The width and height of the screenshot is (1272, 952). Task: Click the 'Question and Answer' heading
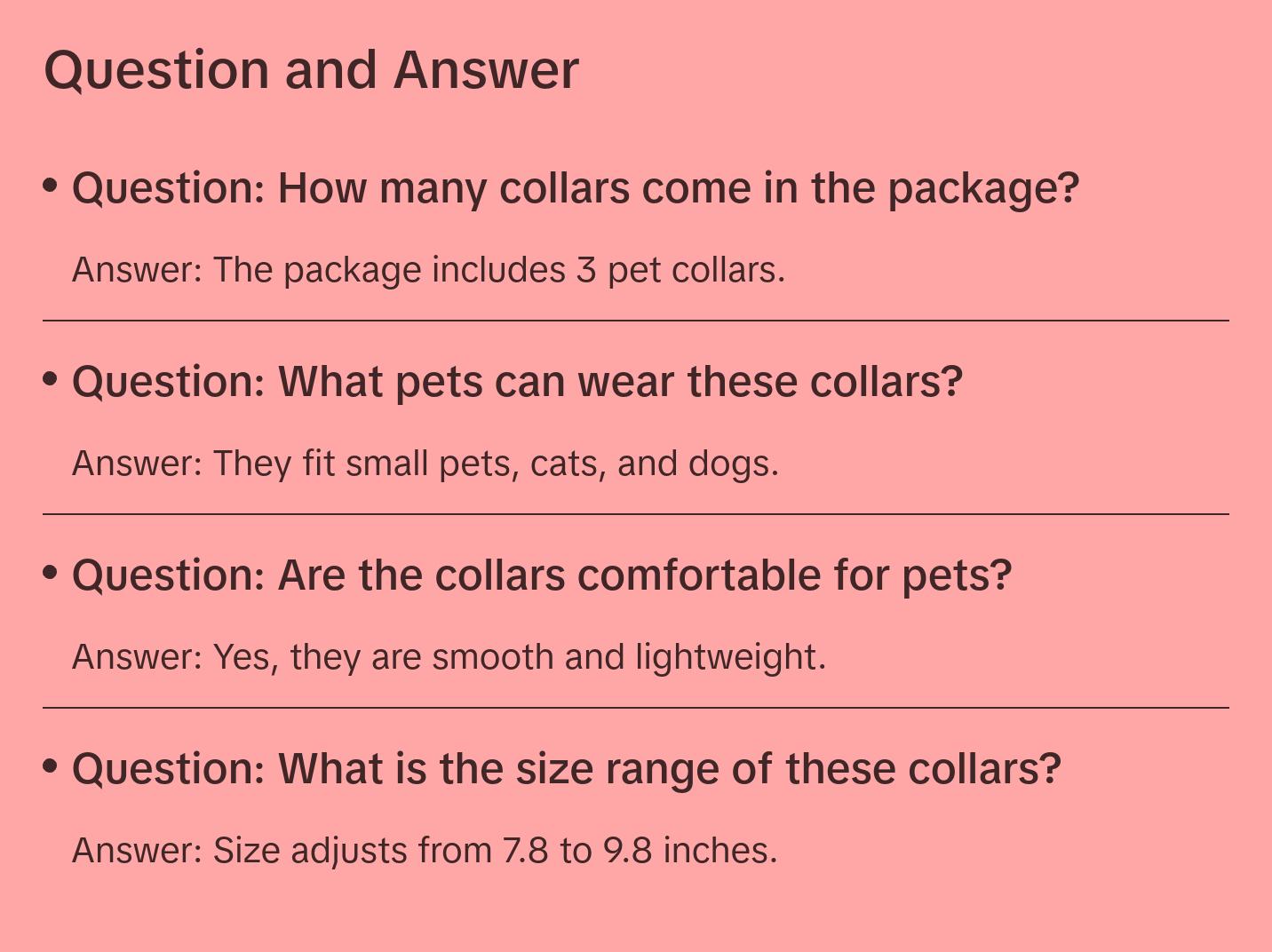(311, 69)
